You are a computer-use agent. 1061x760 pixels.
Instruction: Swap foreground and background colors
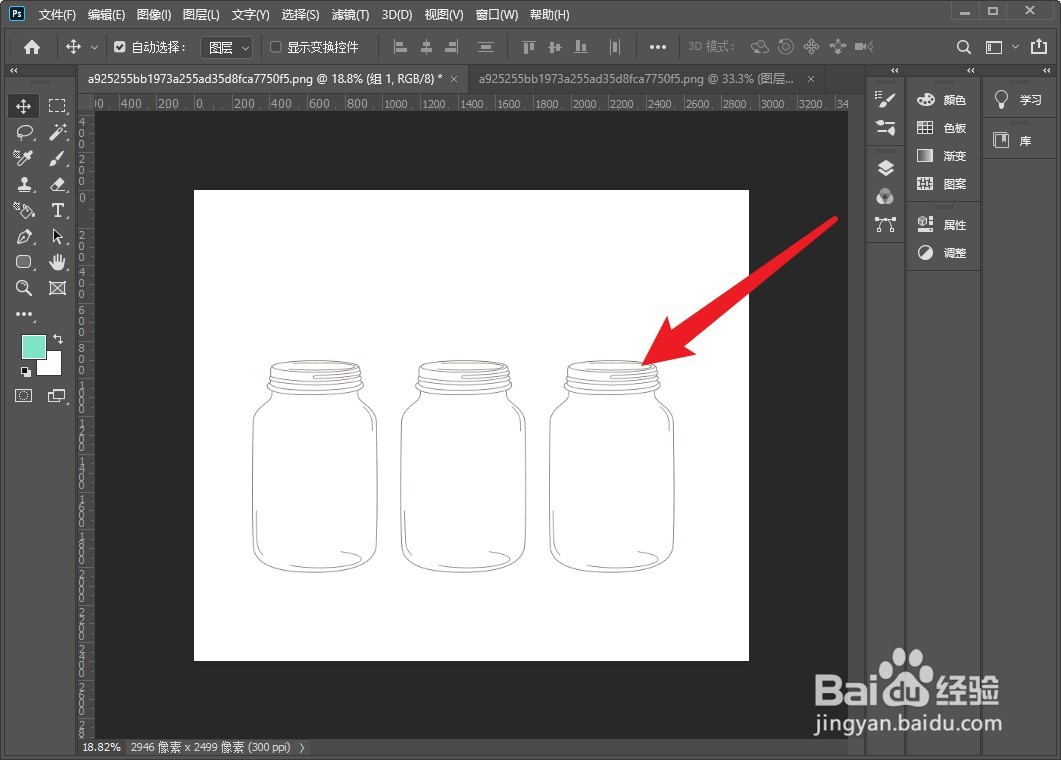pos(58,338)
